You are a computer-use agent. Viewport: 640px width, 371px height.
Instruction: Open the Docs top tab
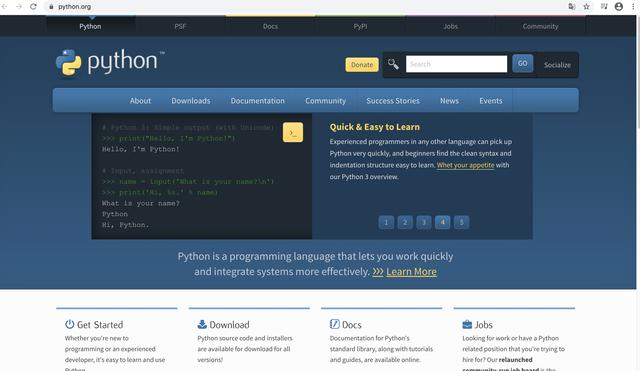tap(270, 26)
